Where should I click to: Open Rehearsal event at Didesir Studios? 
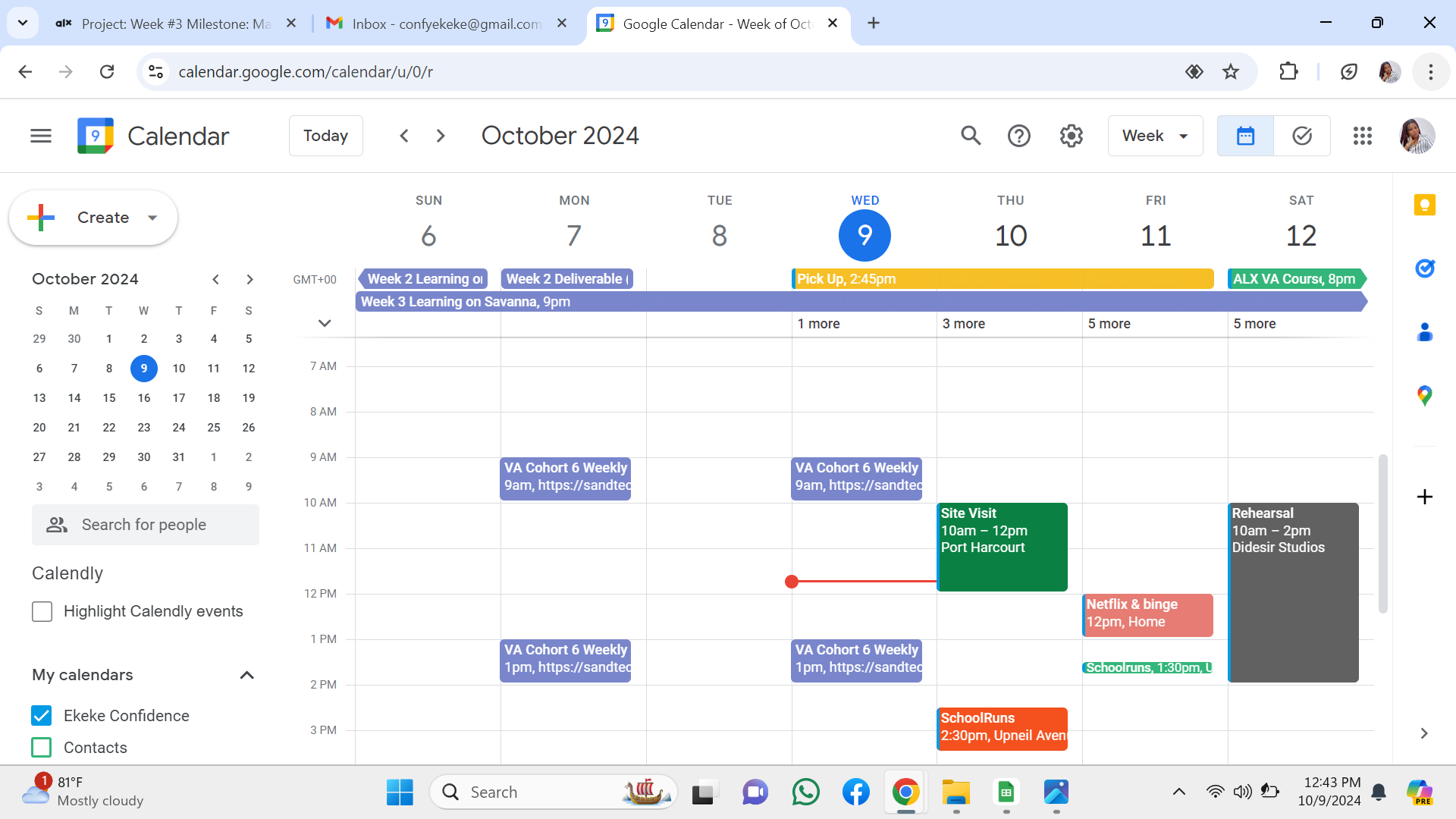(x=1293, y=592)
